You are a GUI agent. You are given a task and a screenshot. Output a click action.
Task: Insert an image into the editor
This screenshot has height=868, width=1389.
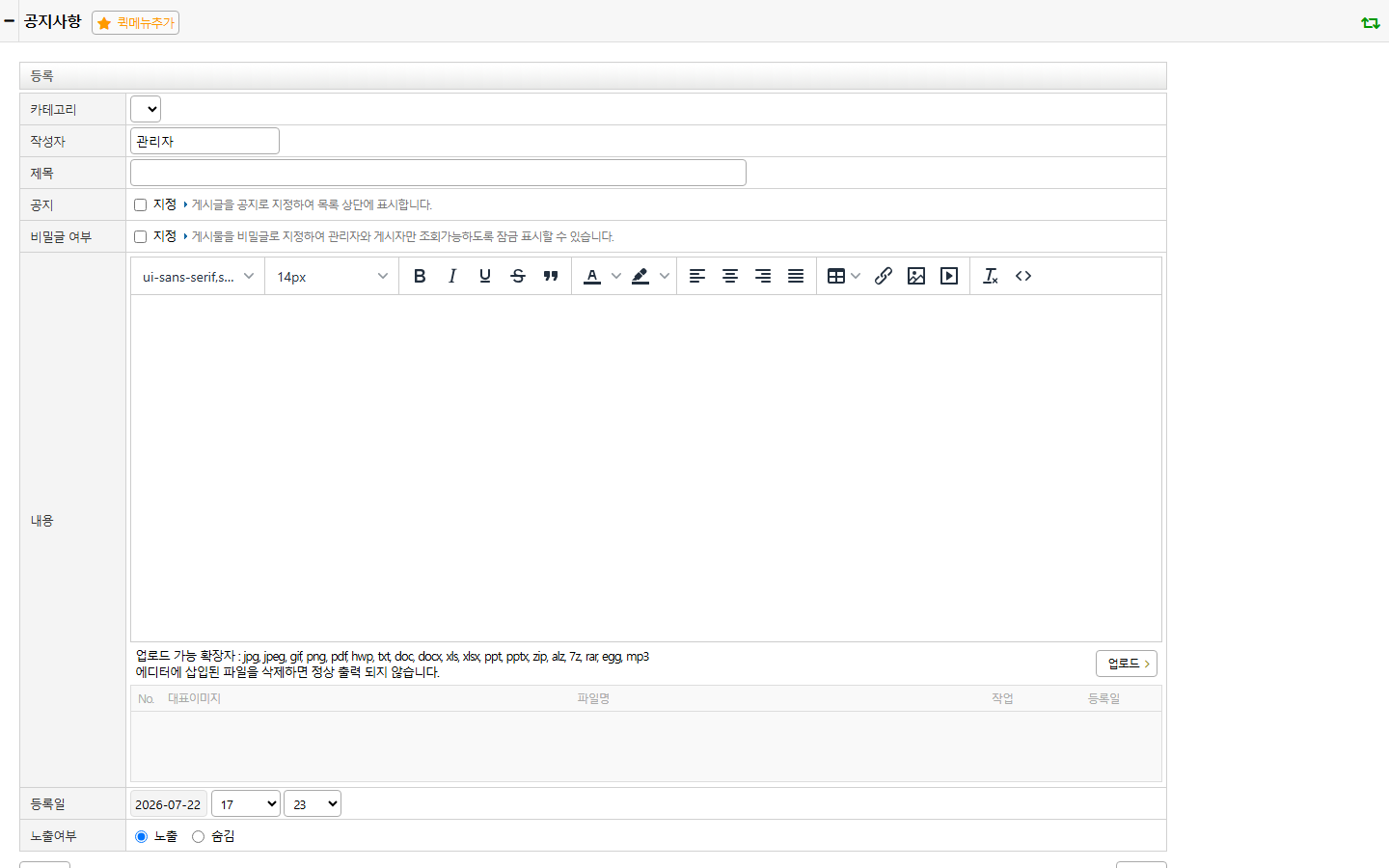916,276
